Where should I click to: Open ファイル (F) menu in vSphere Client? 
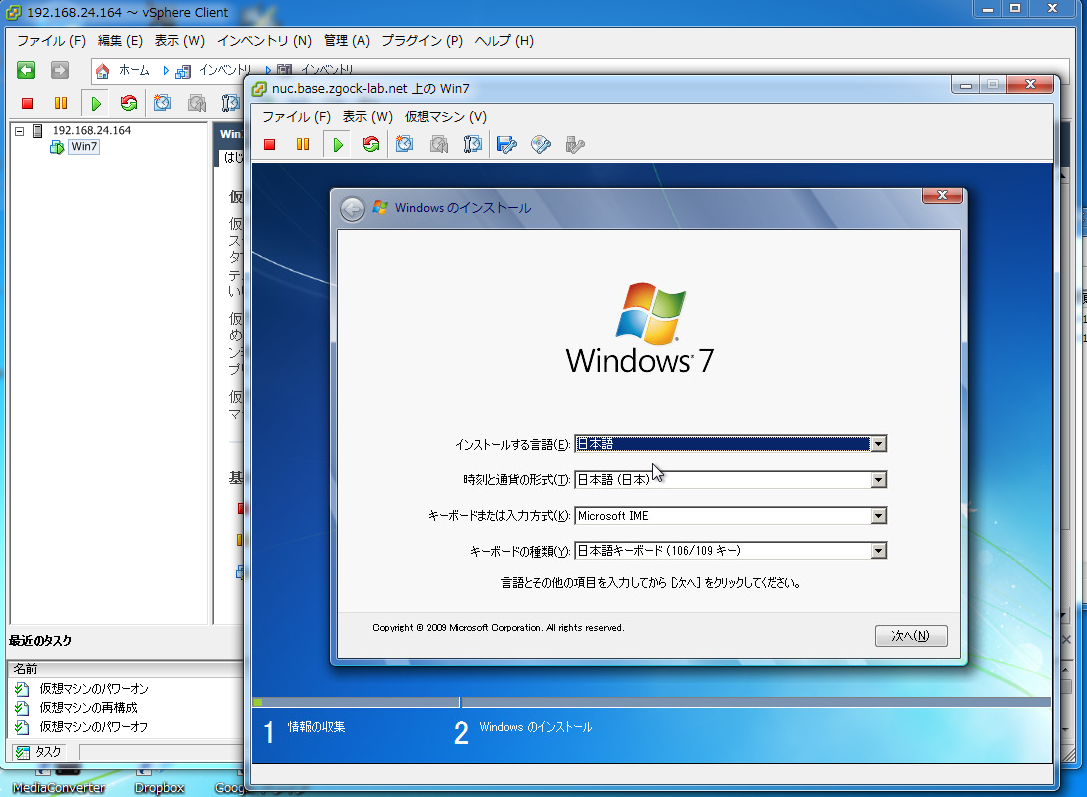click(51, 41)
